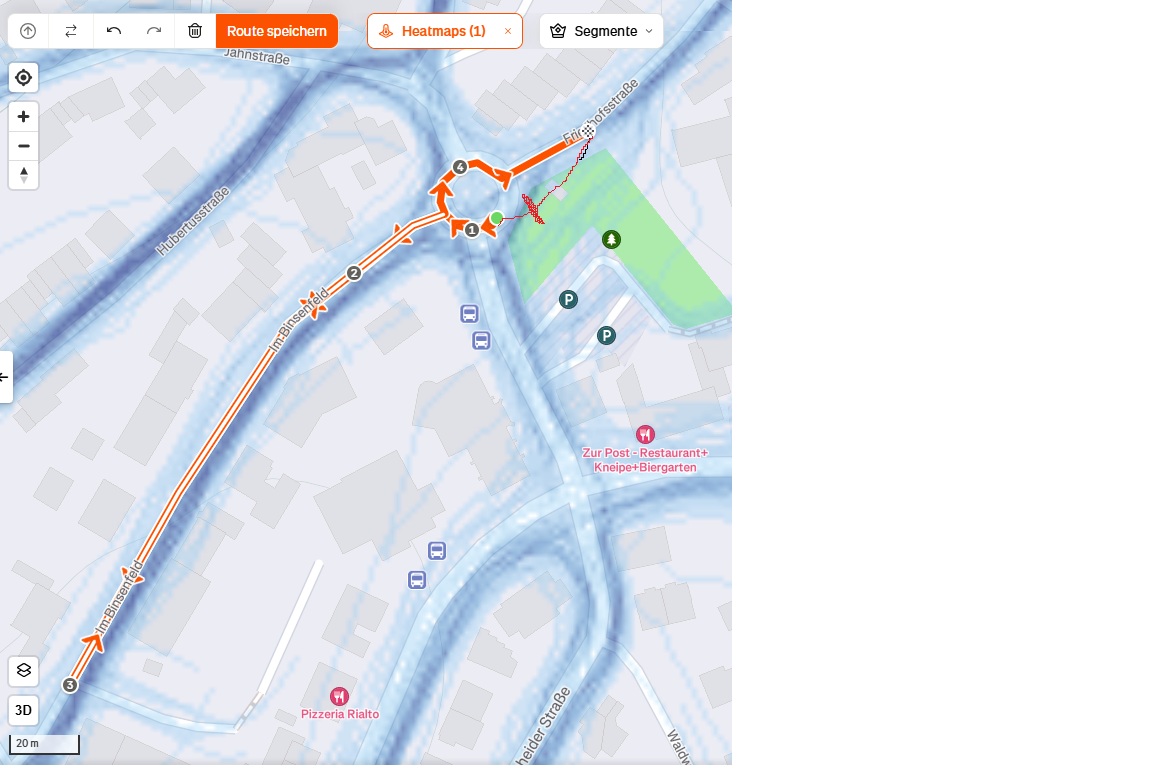
Task: Open the Segmente dropdown
Action: 602,31
